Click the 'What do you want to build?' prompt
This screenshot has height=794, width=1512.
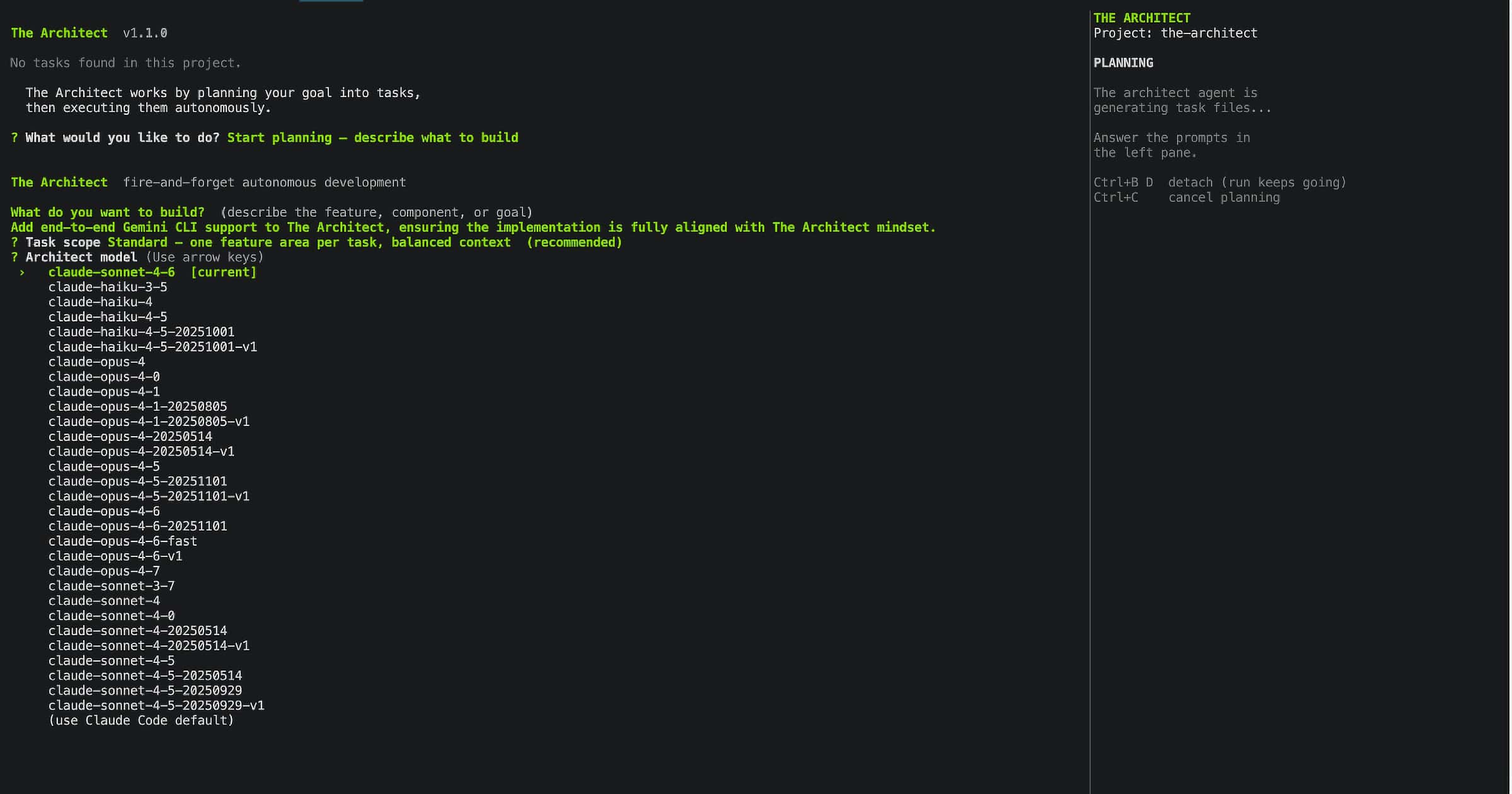108,212
